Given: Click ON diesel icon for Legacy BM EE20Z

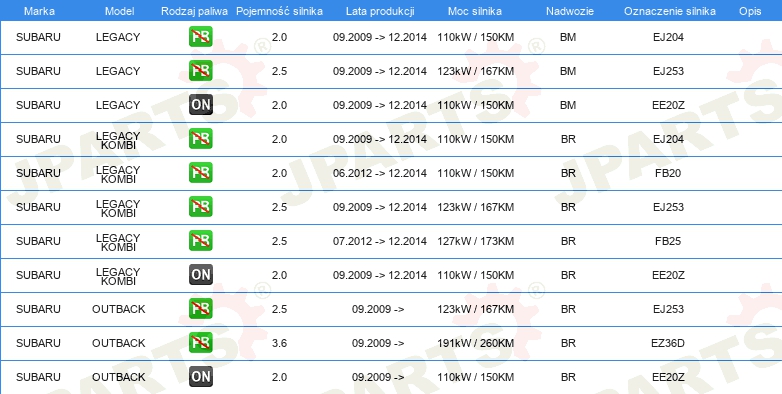Looking at the screenshot, I should coord(200,105).
